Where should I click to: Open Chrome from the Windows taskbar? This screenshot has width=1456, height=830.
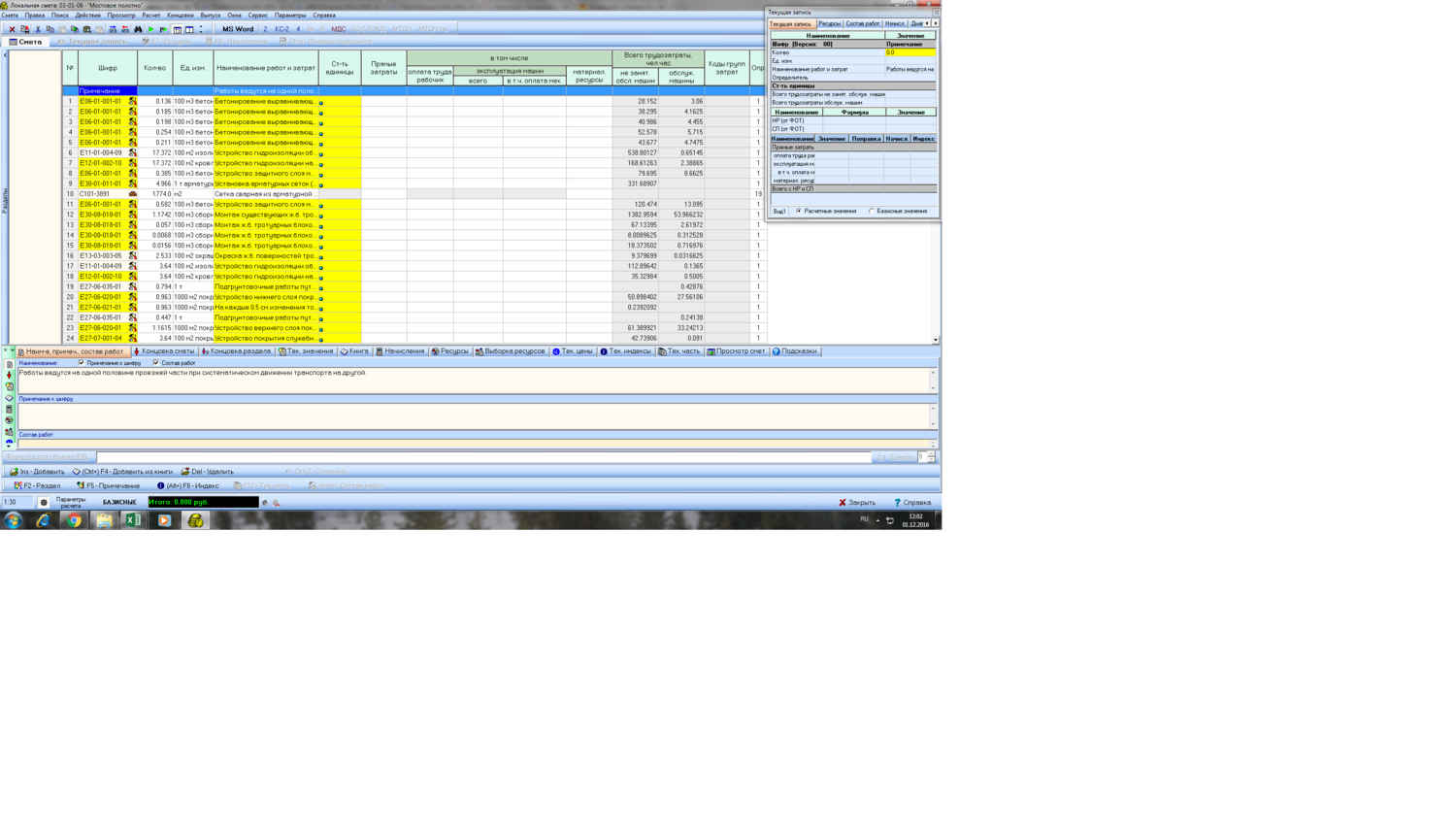[x=74, y=520]
